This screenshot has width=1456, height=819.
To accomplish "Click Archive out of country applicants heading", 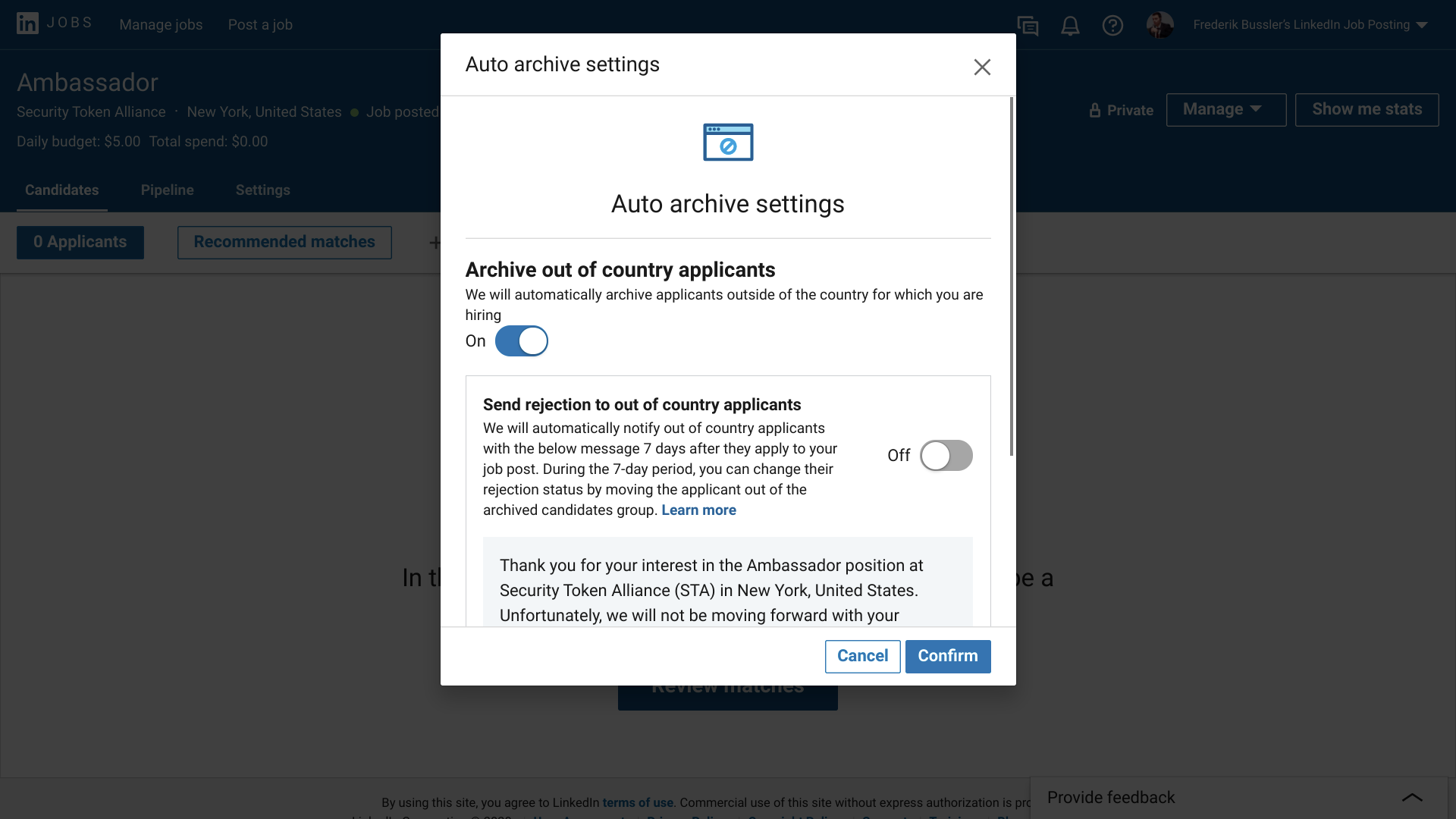I will [620, 270].
